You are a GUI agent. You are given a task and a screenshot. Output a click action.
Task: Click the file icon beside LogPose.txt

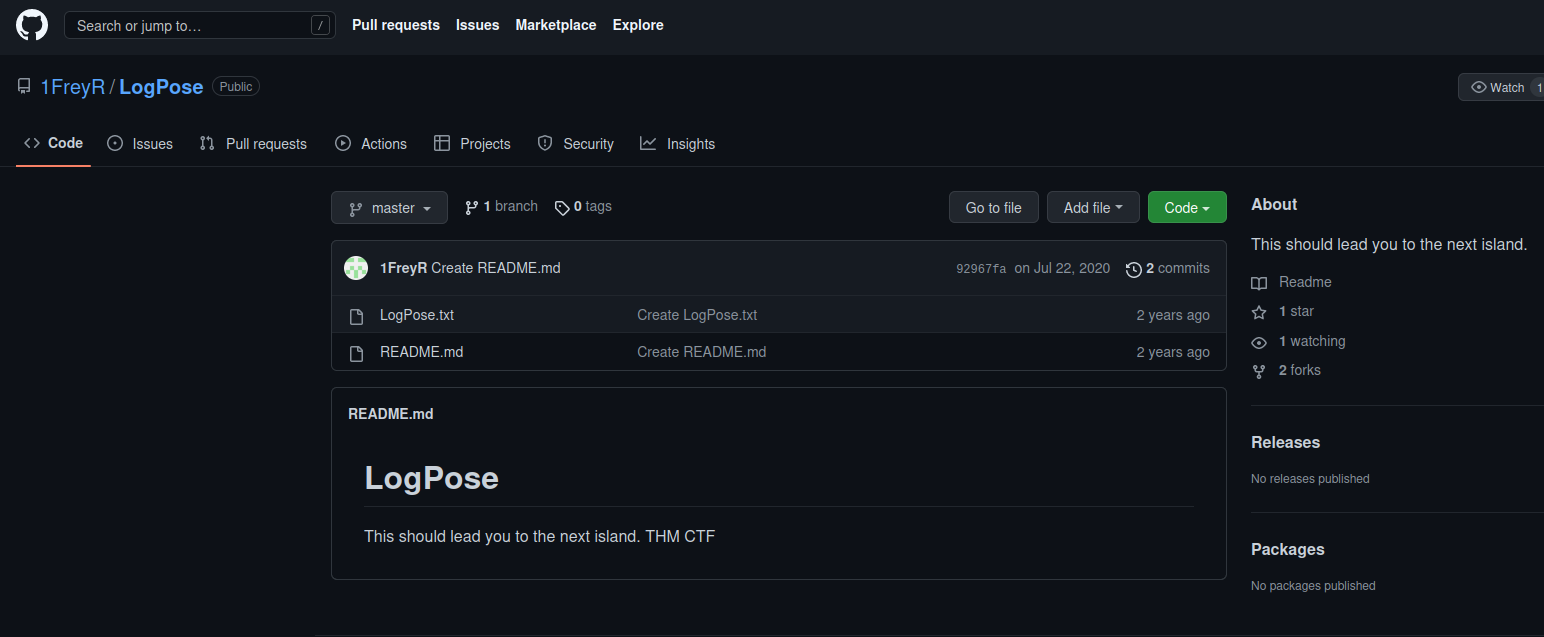(x=356, y=316)
